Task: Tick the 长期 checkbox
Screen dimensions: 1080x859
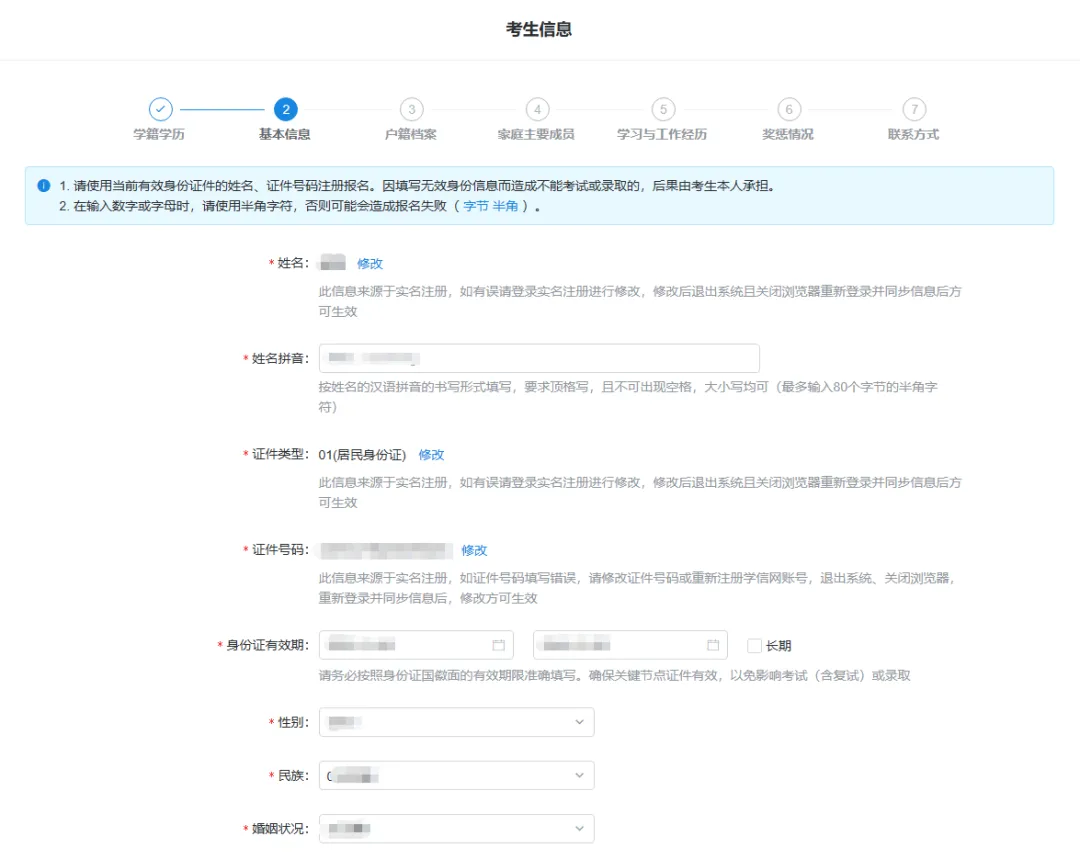Action: coord(754,645)
